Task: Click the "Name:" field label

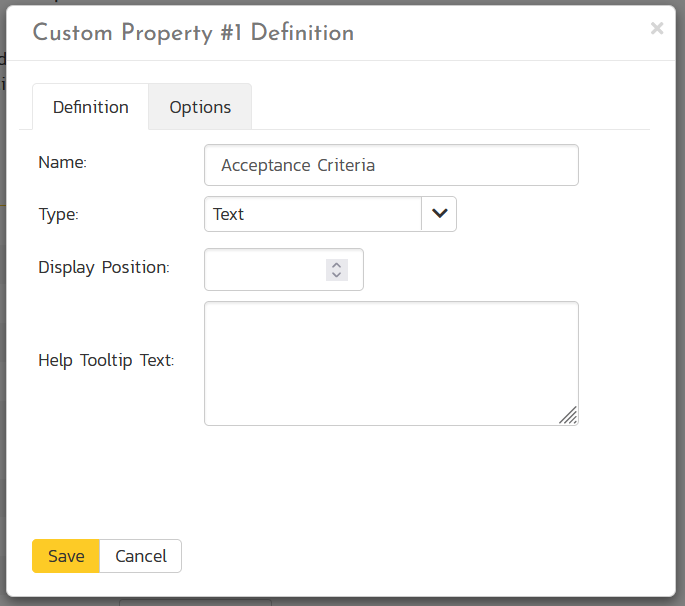Action: pos(62,161)
